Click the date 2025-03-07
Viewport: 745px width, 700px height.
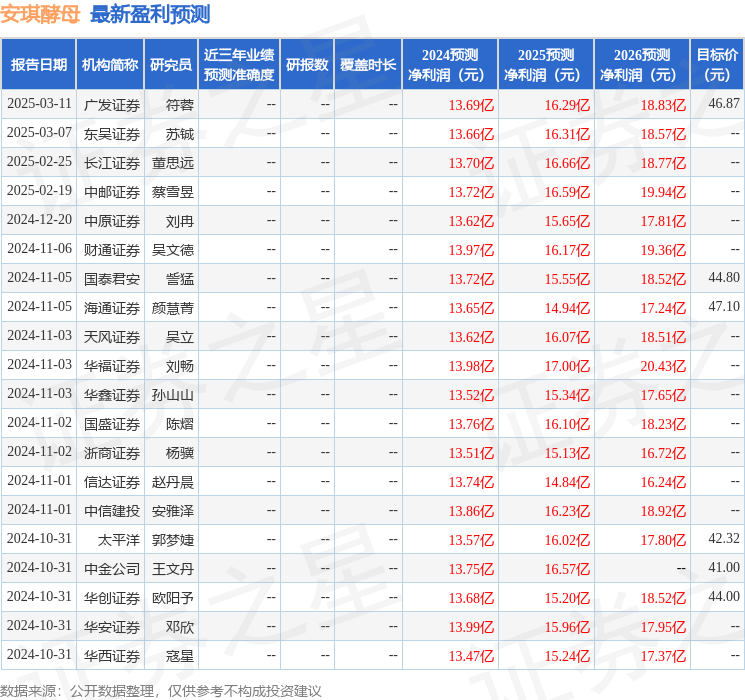pos(39,132)
